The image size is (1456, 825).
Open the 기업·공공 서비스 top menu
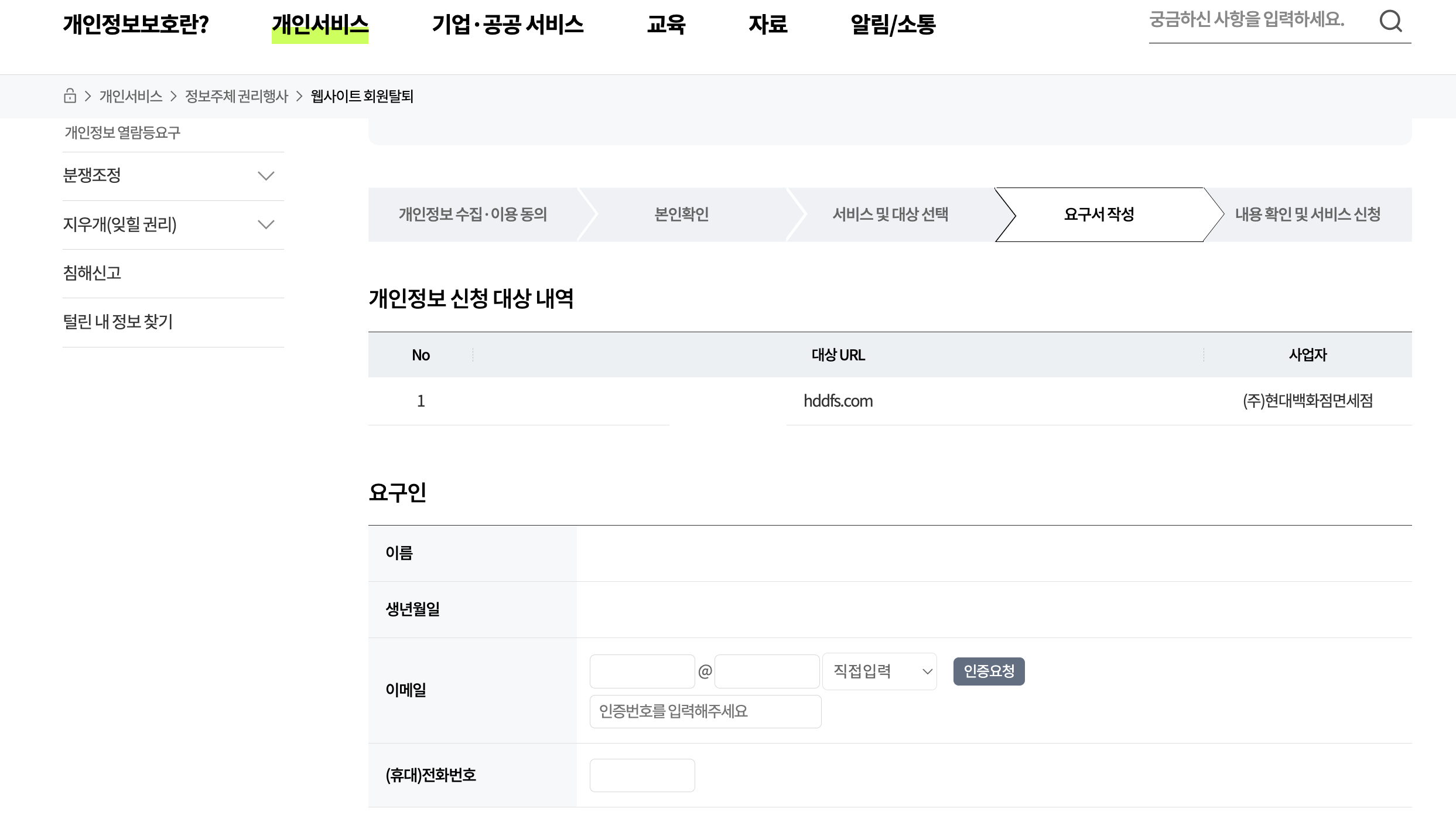point(507,25)
